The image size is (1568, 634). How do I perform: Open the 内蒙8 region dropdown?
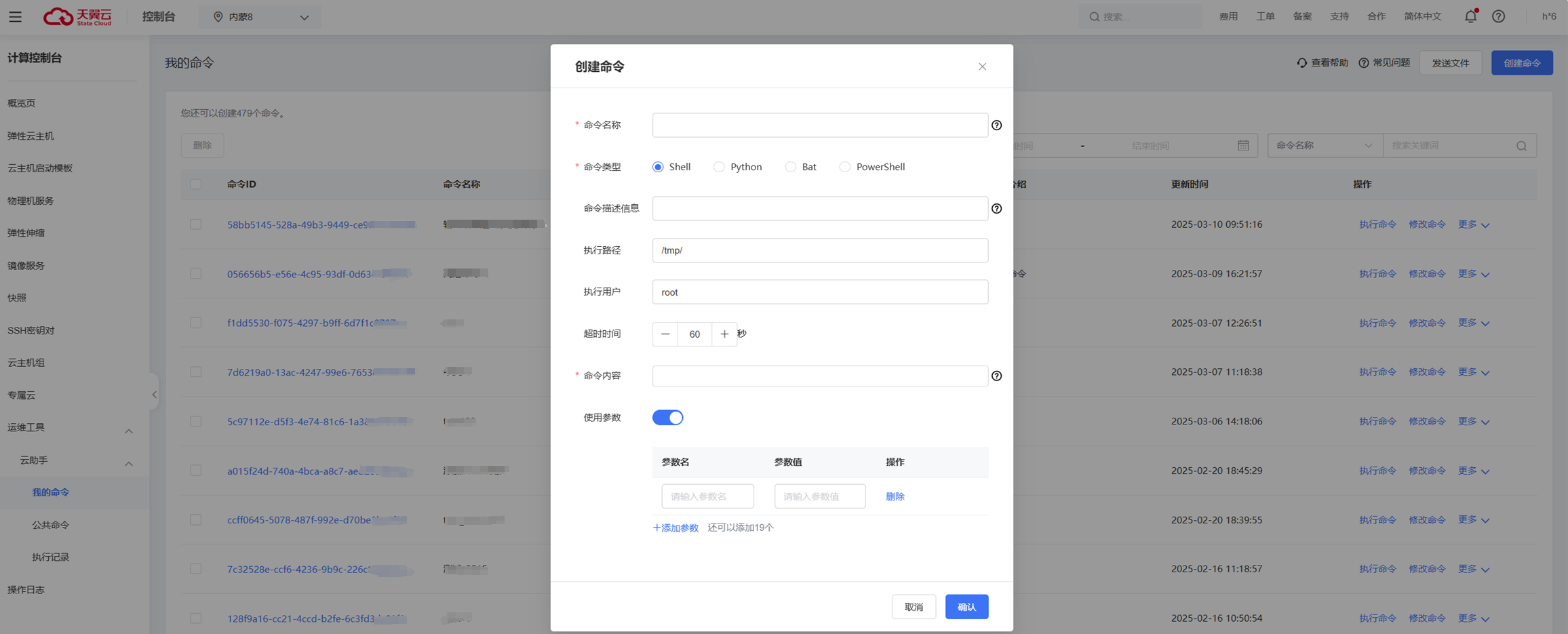(x=260, y=17)
